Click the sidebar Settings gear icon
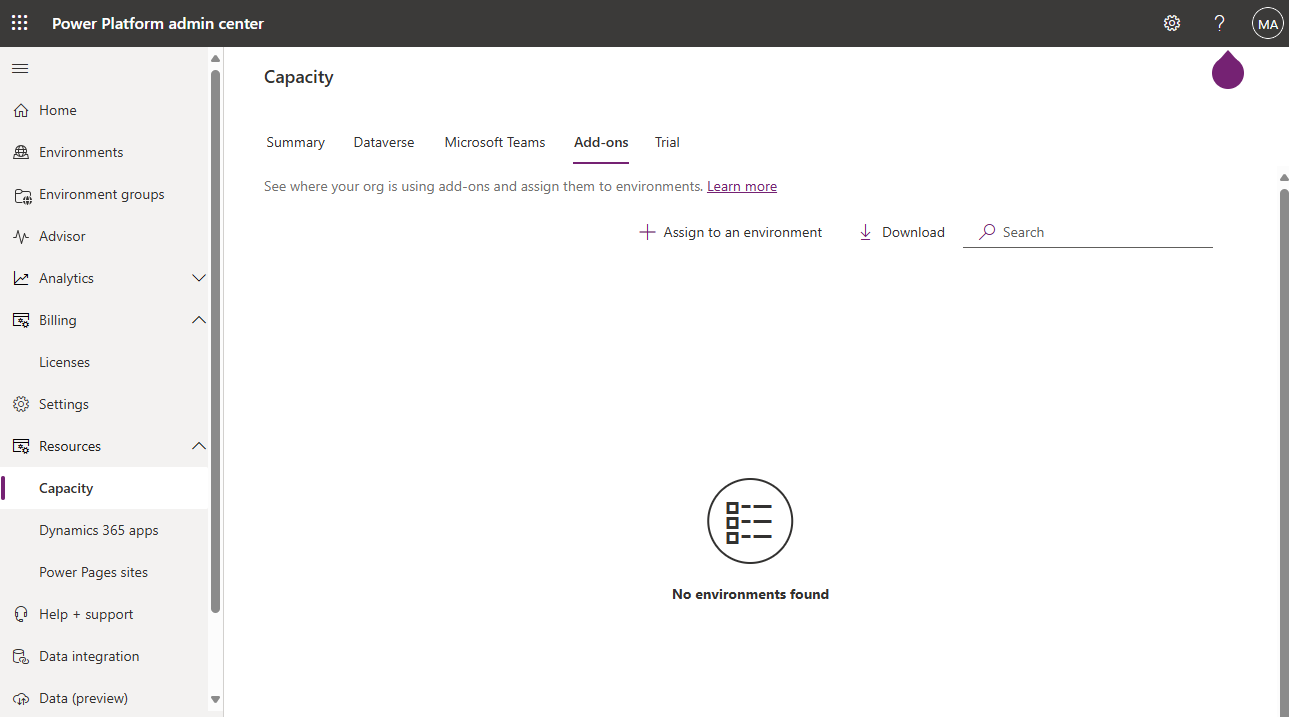Viewport: 1289px width, 717px height. 21,404
